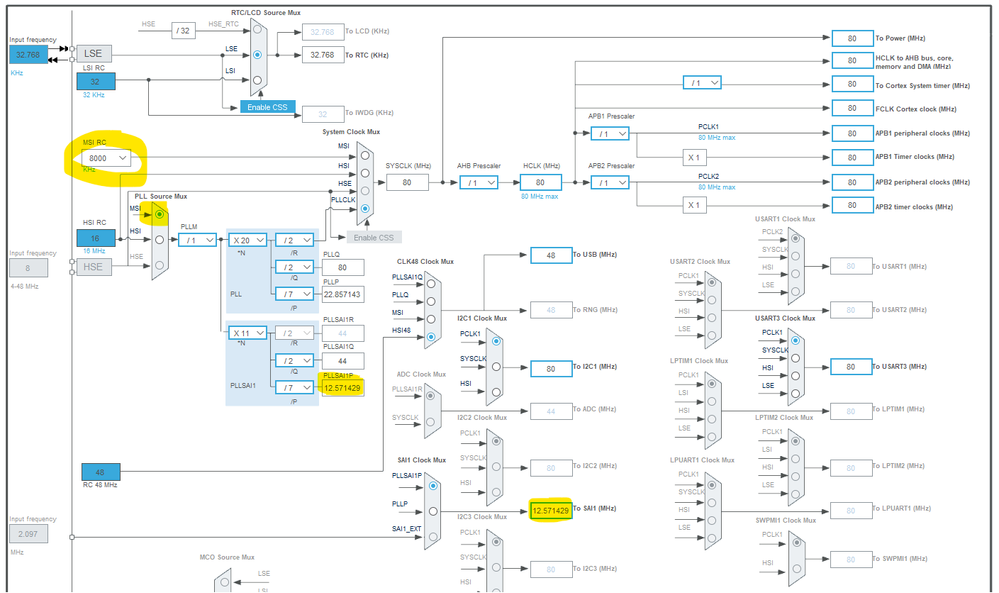Select SYSCLK in USART3 Clock Mux
Viewport: 999px width, 593px height.
click(x=795, y=358)
